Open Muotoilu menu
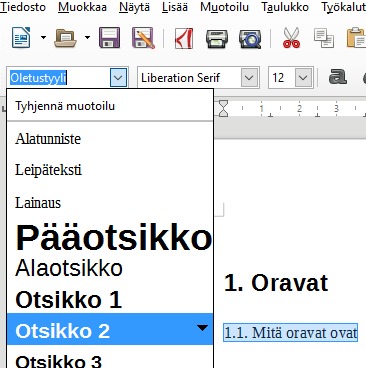This screenshot has height=368, width=366. (x=224, y=7)
